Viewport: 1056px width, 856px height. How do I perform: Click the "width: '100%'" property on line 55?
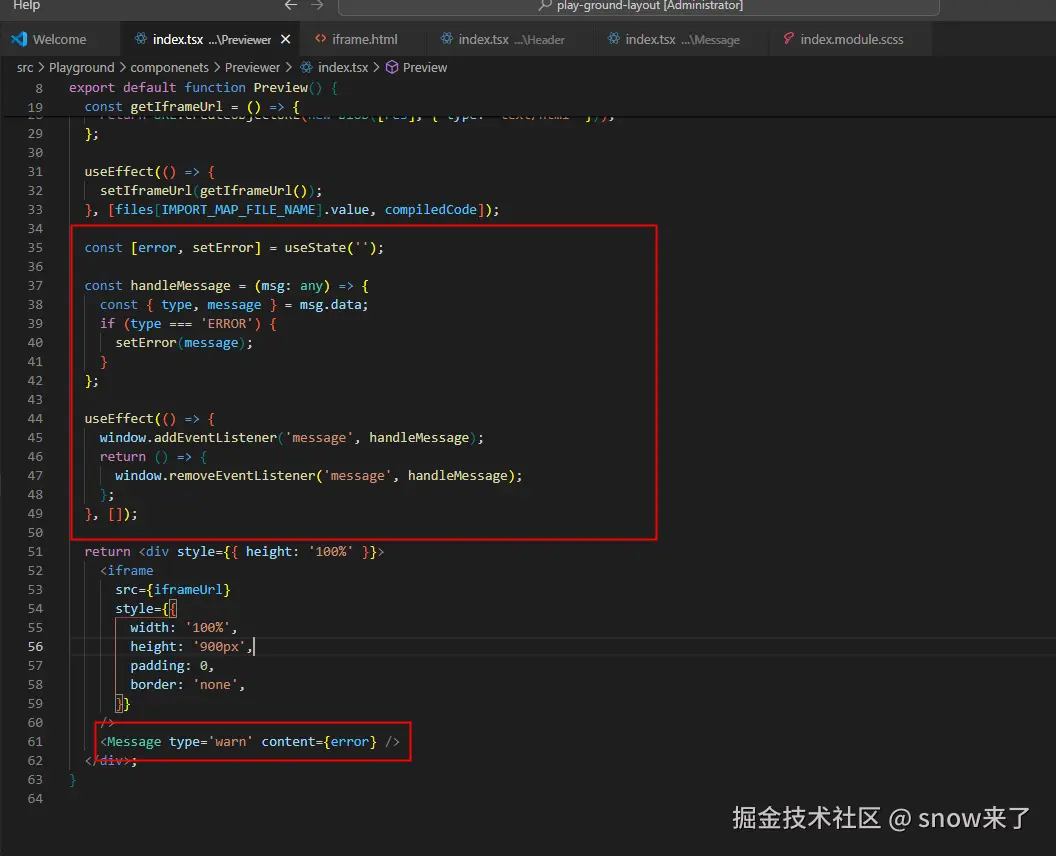pyautogui.click(x=180, y=628)
